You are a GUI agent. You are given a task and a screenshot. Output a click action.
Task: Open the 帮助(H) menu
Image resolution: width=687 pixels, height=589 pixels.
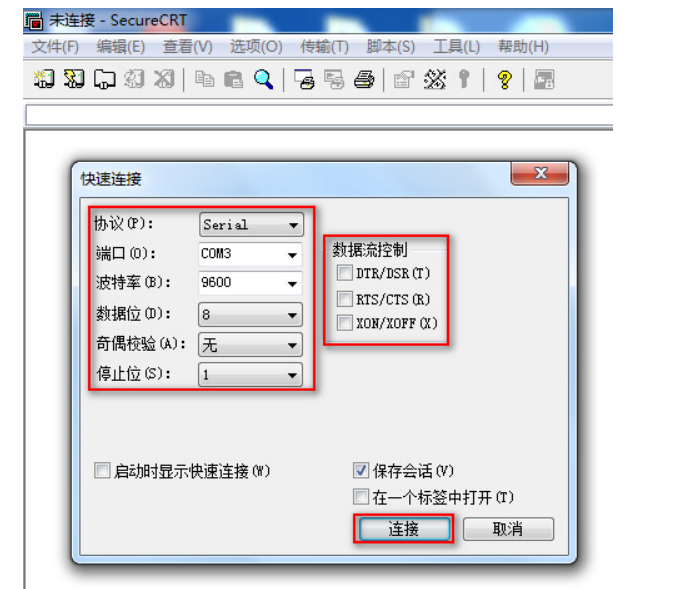[524, 46]
